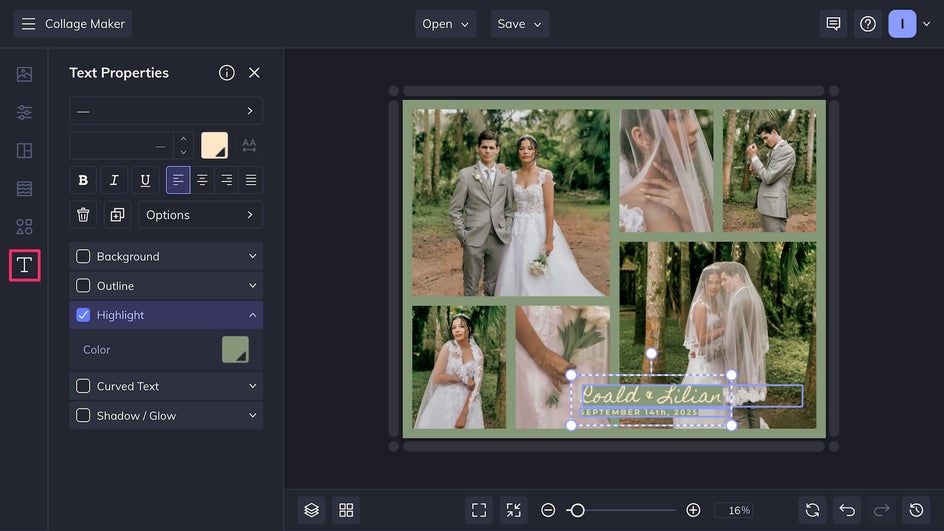Open the Open dropdown menu
This screenshot has width=944, height=531.
(446, 24)
